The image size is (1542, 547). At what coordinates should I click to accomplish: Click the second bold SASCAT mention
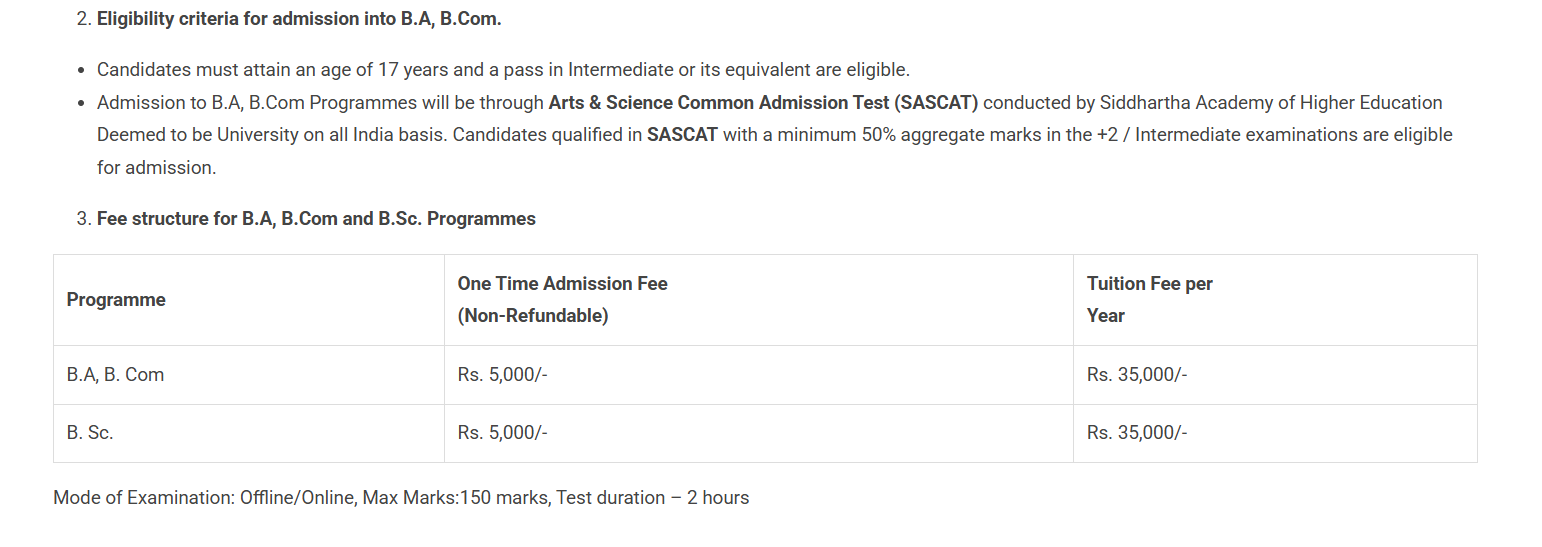coord(682,134)
